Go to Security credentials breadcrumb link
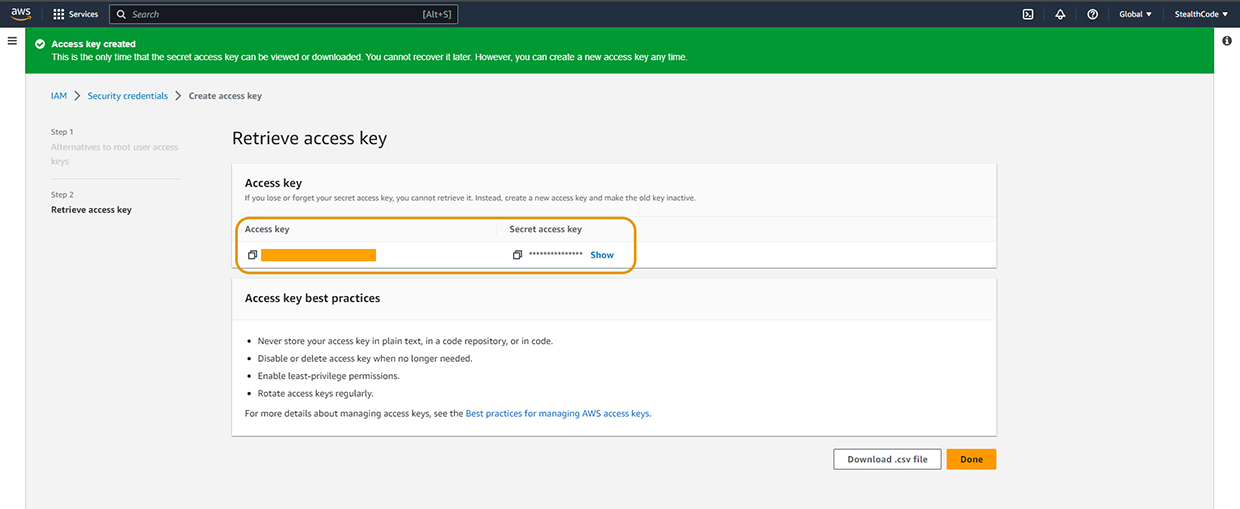Screen dimensions: 1240x509 tap(128, 96)
